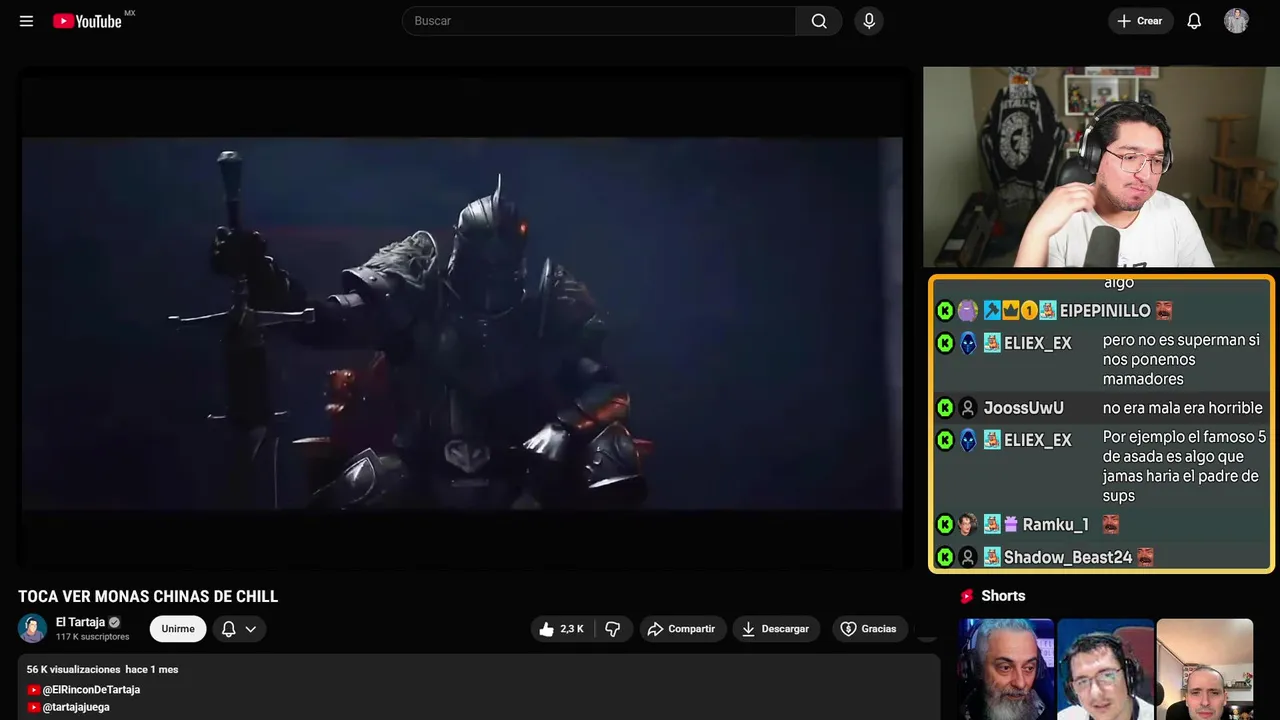This screenshot has height=720, width=1280.
Task: Like the video with thumbs up
Action: [561, 629]
